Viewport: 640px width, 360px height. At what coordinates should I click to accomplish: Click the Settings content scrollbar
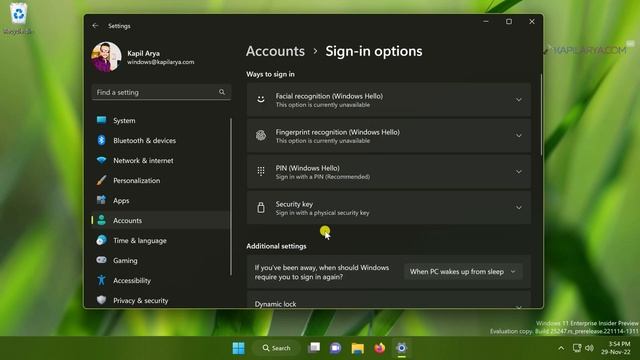click(x=542, y=115)
